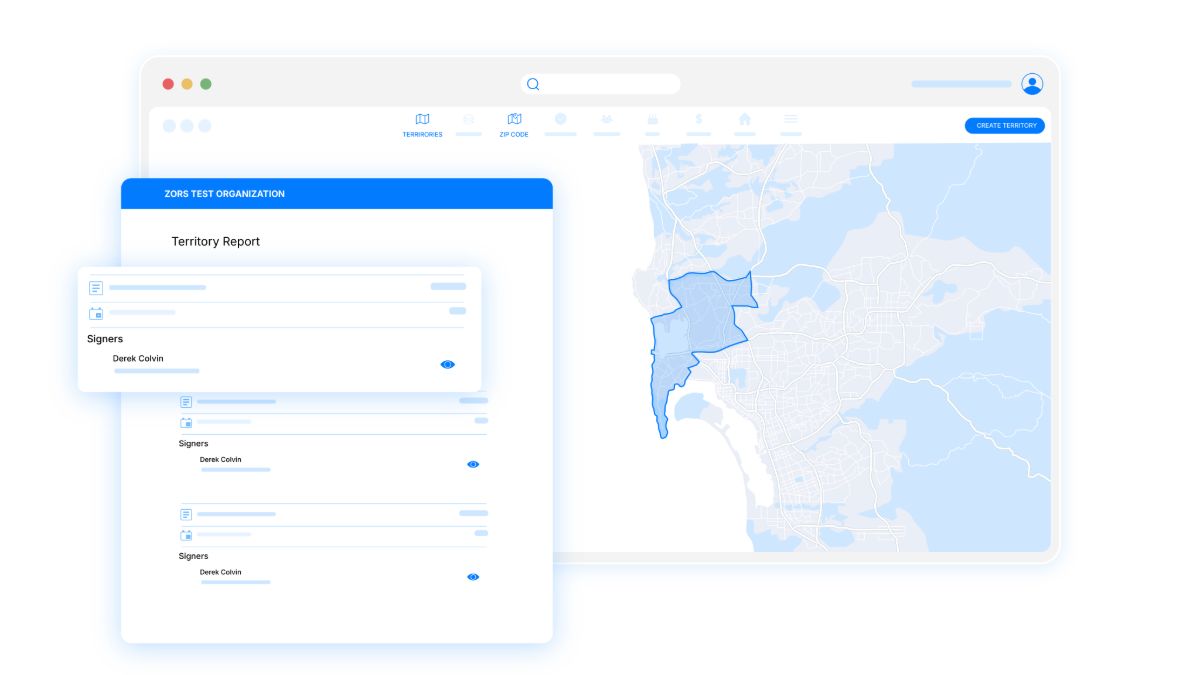1200x675 pixels.
Task: Click the Create Territory button
Action: (x=1004, y=125)
